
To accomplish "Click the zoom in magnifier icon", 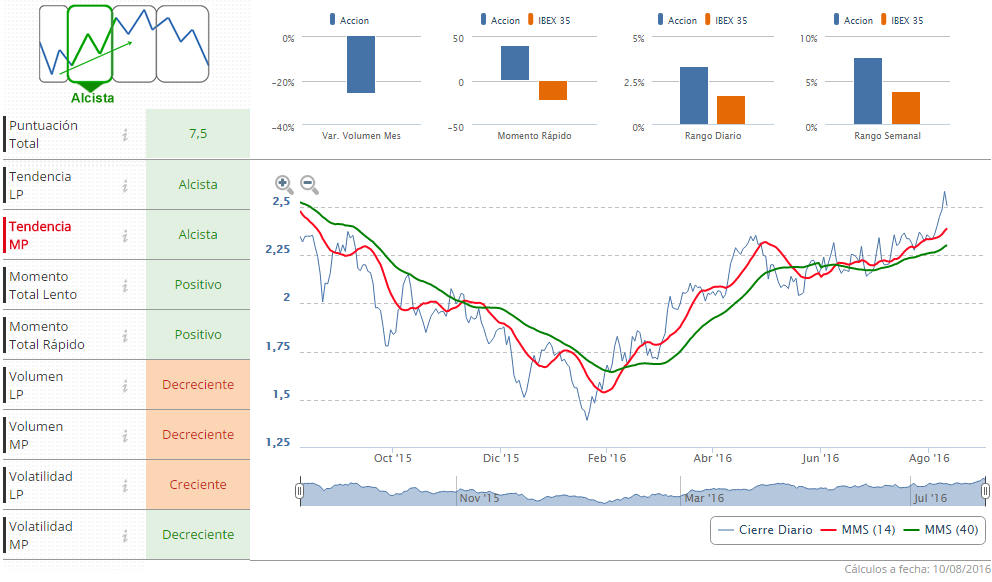I will 284,184.
